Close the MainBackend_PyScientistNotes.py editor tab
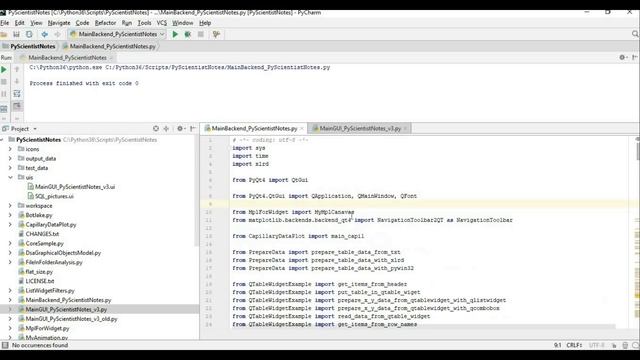 pyautogui.click(x=302, y=129)
